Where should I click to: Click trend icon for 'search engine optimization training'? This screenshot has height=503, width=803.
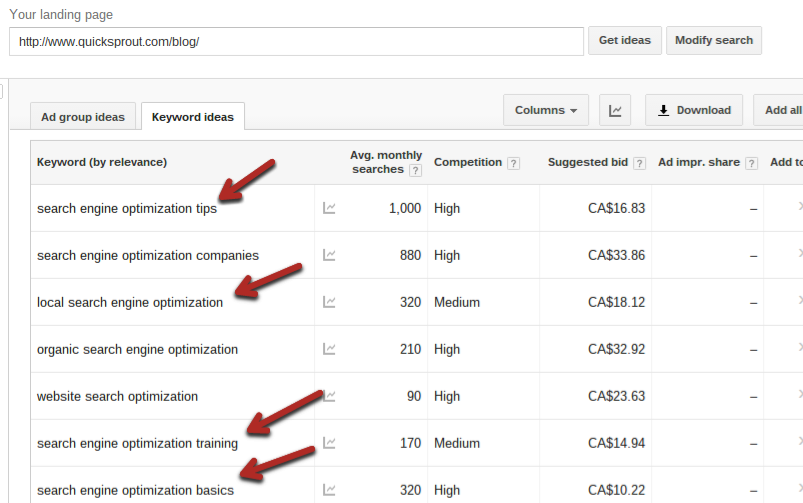click(329, 443)
